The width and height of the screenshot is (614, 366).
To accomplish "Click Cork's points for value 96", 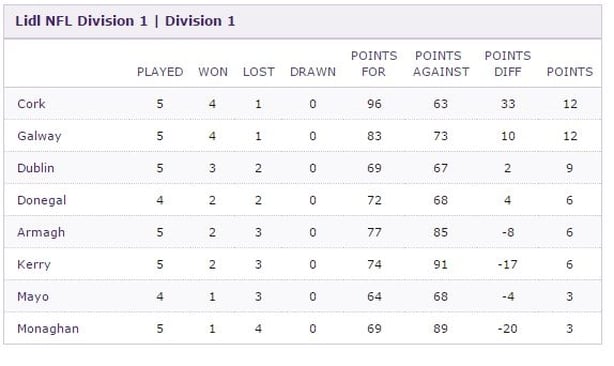I will [x=374, y=104].
